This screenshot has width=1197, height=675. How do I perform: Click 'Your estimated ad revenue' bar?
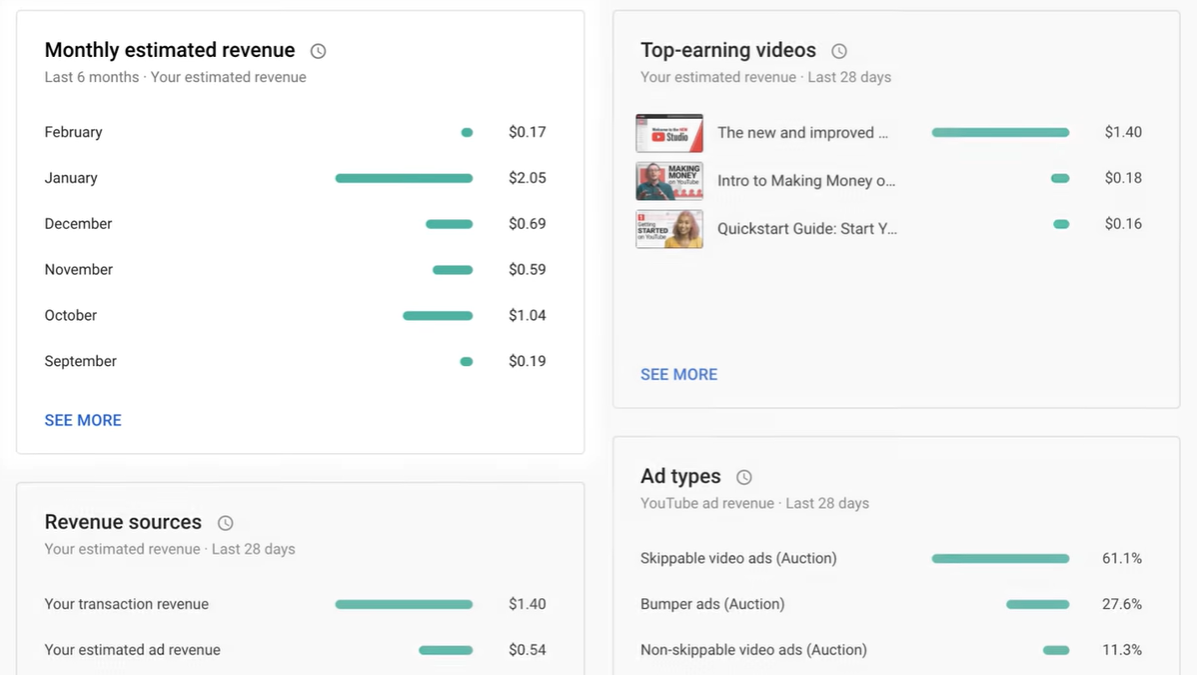[446, 649]
